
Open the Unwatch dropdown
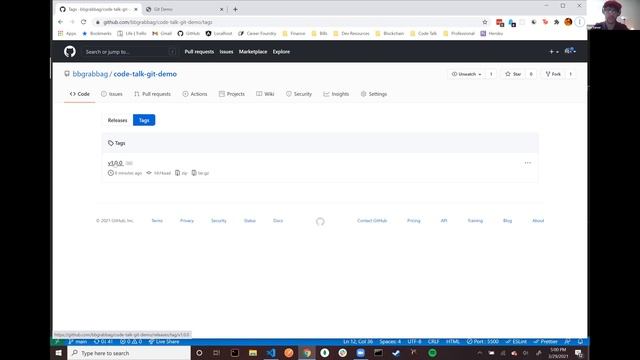[467, 74]
